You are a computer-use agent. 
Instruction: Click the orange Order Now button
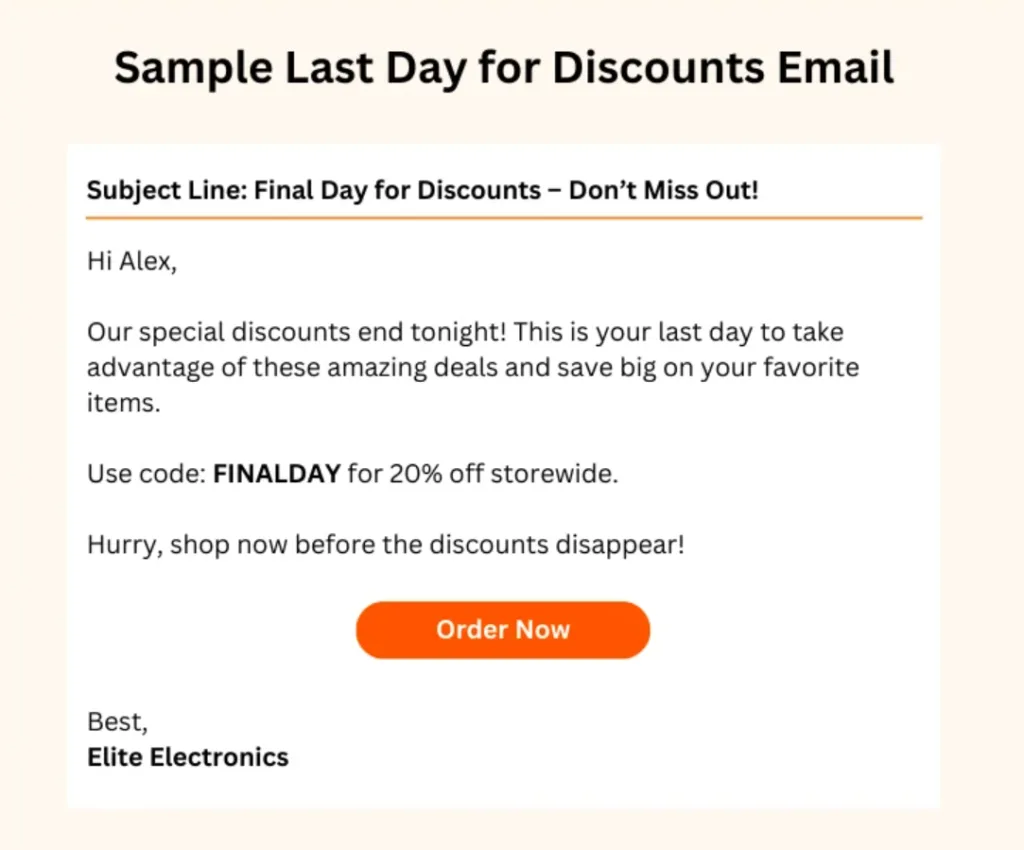pyautogui.click(x=503, y=630)
